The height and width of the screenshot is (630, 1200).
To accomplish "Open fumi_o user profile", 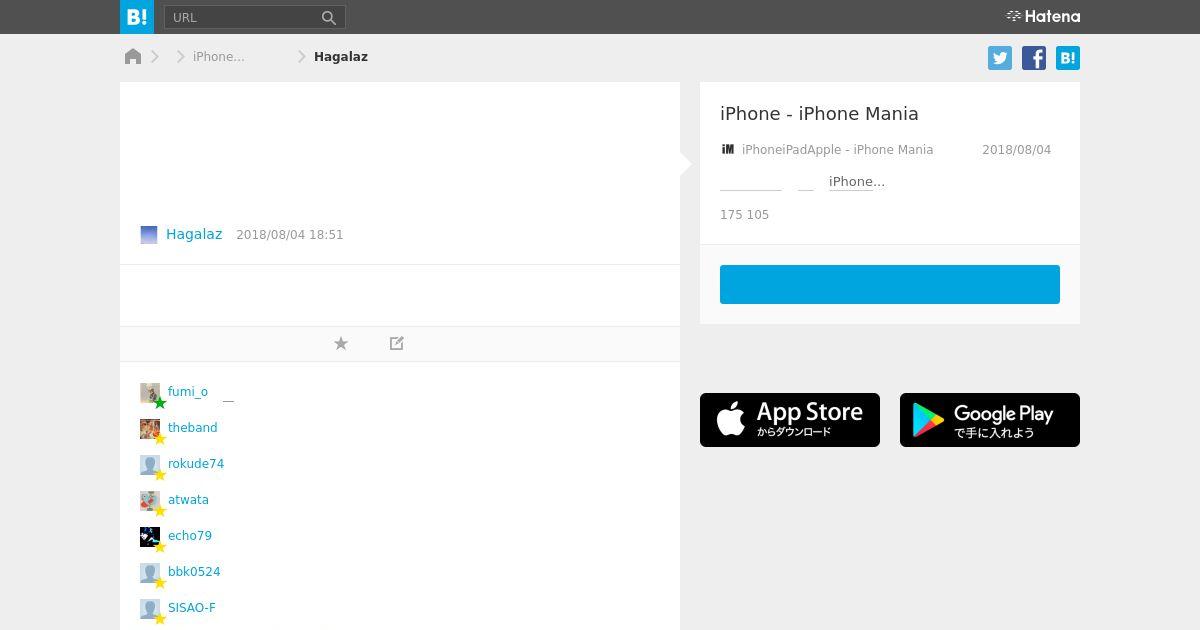I will [x=188, y=392].
